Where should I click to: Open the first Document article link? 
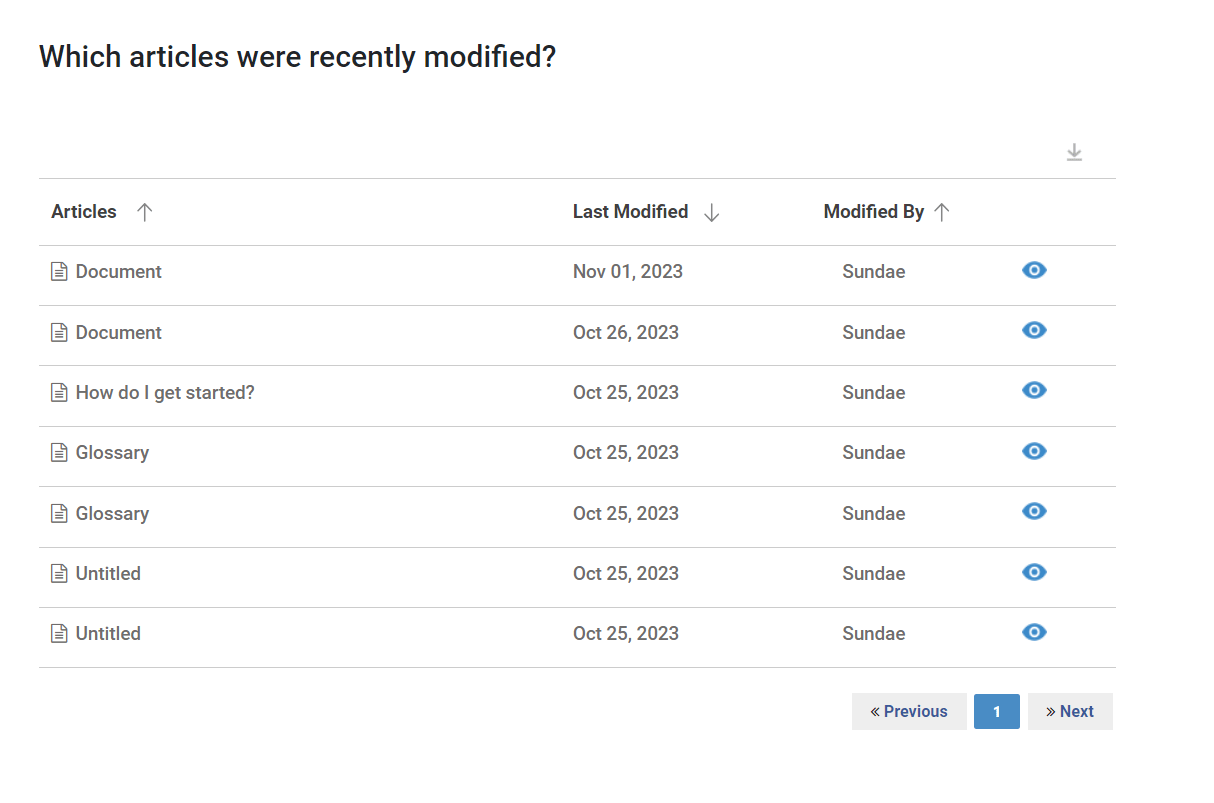coord(119,272)
